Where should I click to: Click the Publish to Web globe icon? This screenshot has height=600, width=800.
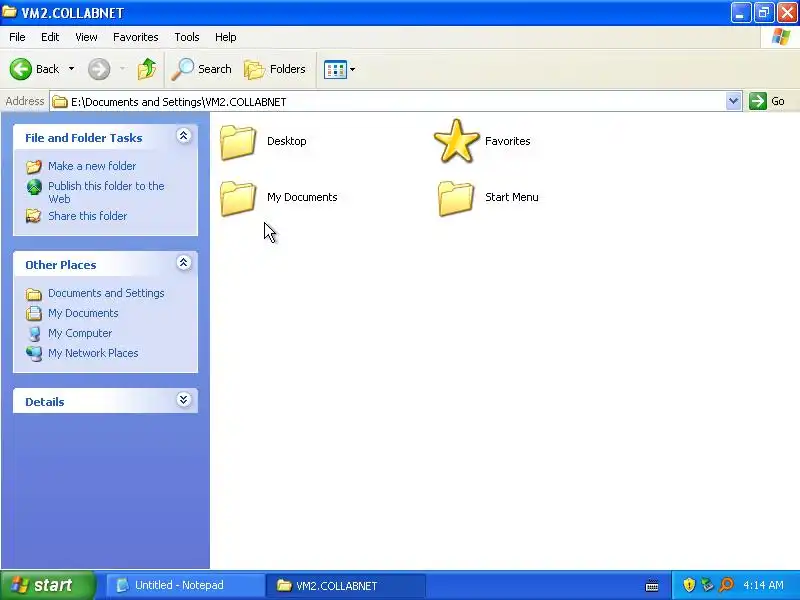34,187
